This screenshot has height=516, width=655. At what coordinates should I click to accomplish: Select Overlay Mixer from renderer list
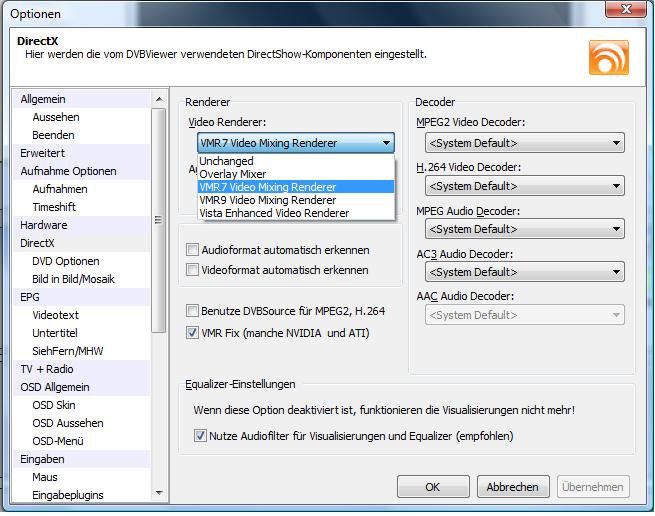click(x=232, y=174)
